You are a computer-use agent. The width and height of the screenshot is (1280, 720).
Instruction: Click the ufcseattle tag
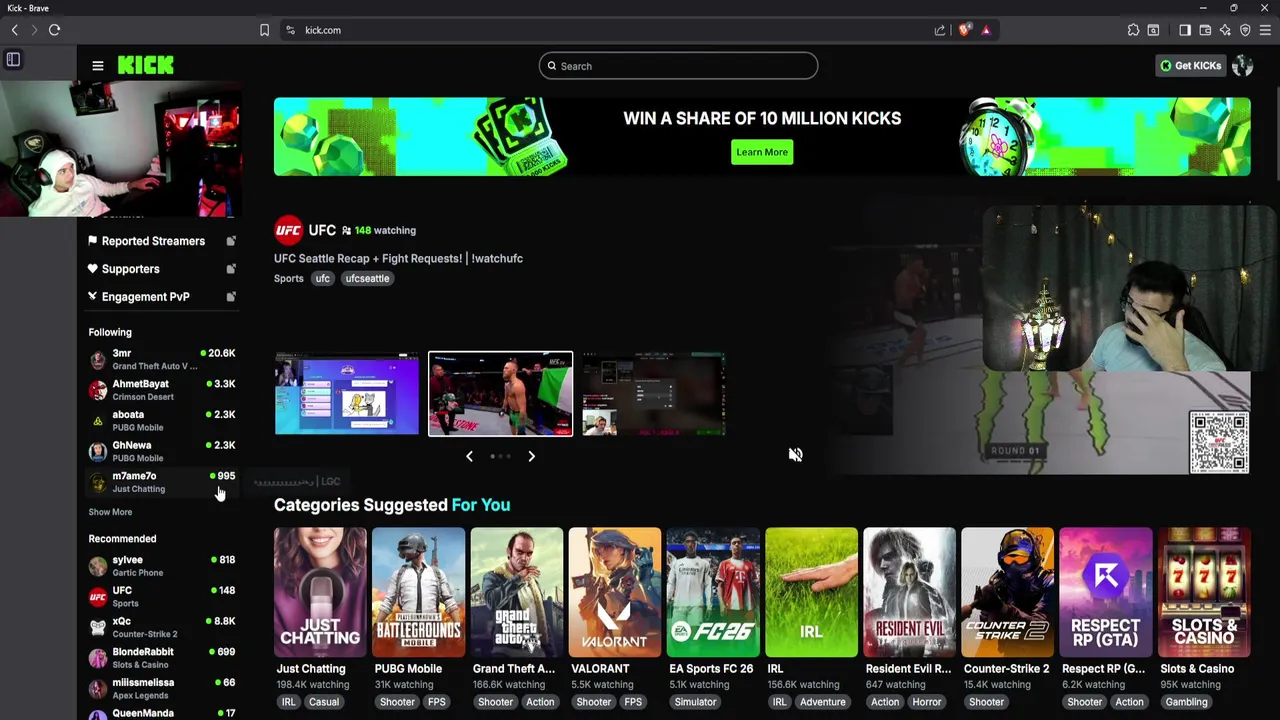pyautogui.click(x=367, y=278)
